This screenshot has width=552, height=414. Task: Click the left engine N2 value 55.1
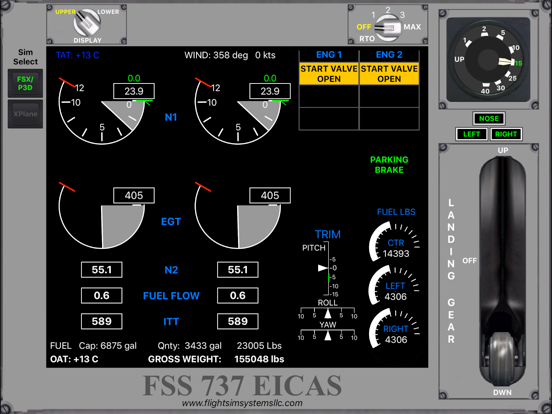[x=102, y=270]
